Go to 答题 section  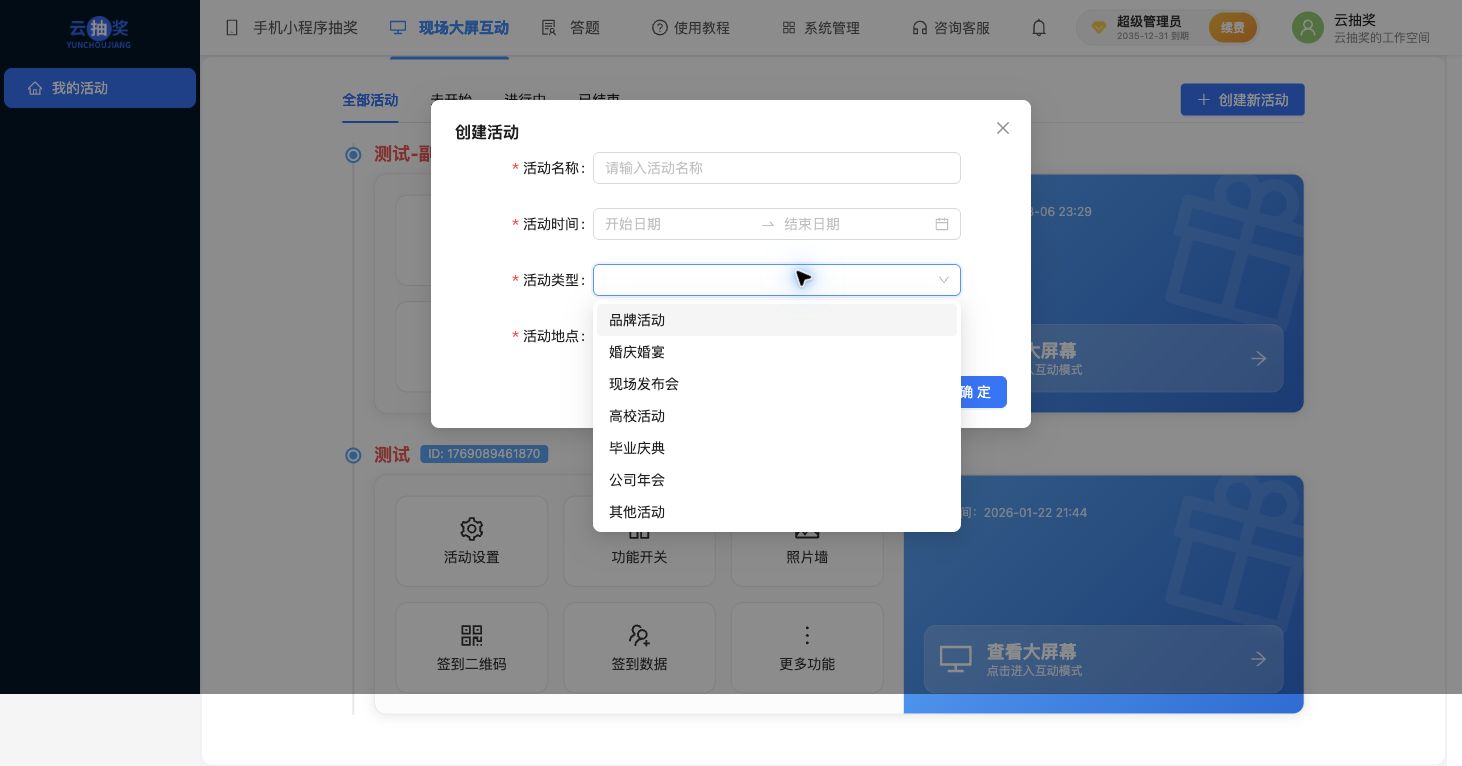coord(570,28)
